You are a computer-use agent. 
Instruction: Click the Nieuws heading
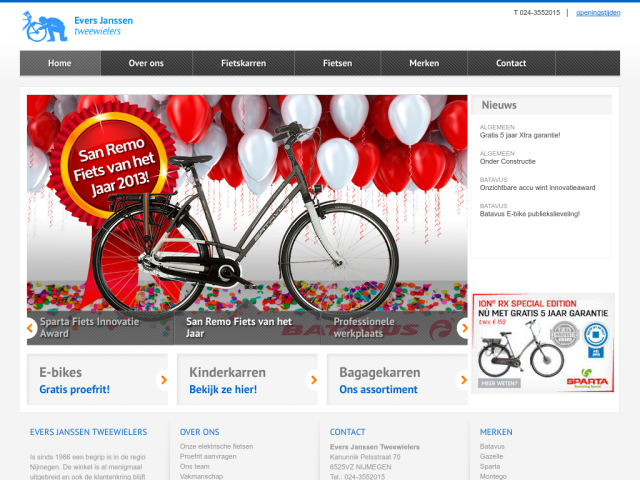point(499,105)
